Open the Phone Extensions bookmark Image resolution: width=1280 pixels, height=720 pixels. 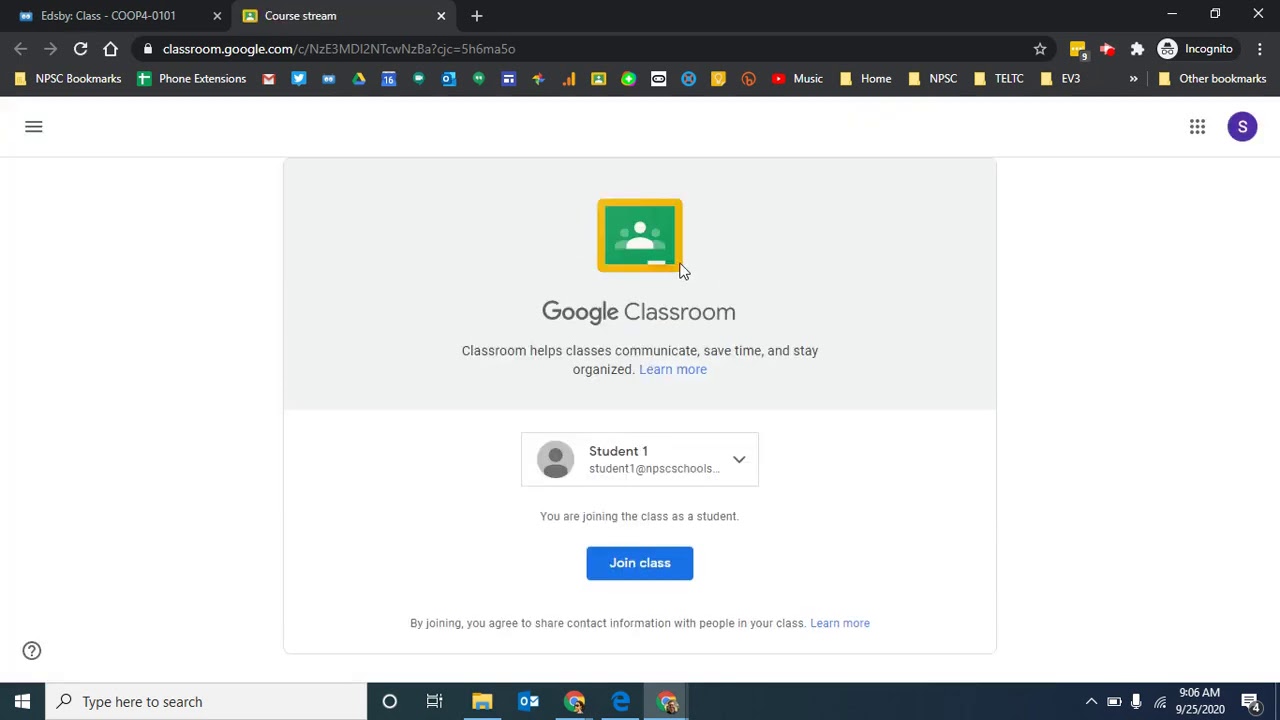click(191, 78)
